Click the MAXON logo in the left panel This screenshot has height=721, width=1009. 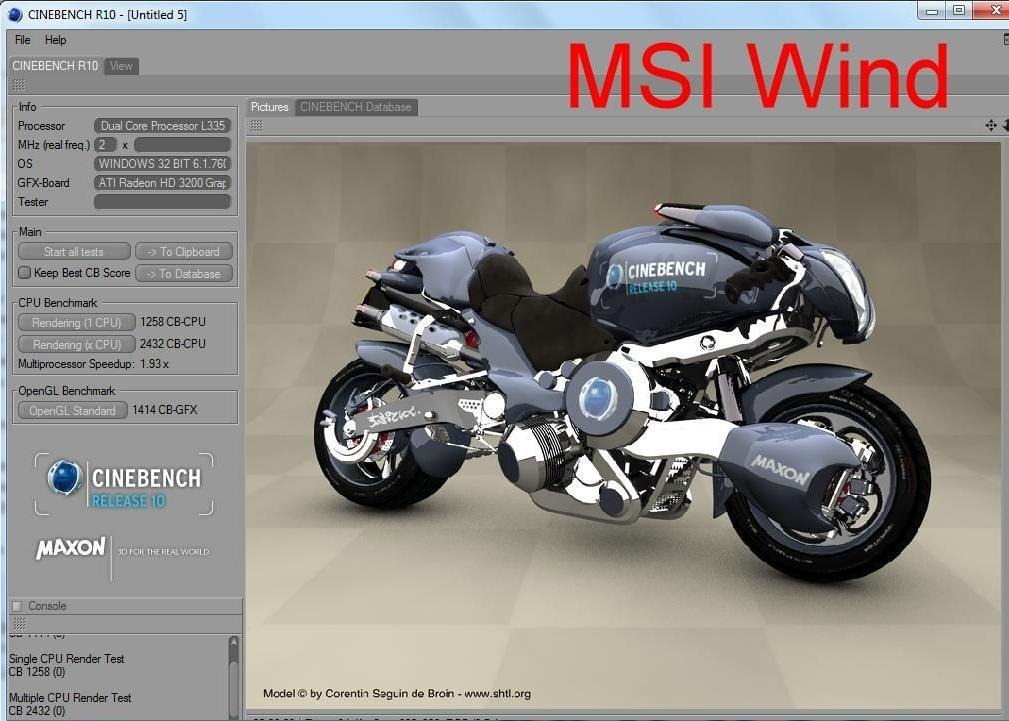click(71, 549)
